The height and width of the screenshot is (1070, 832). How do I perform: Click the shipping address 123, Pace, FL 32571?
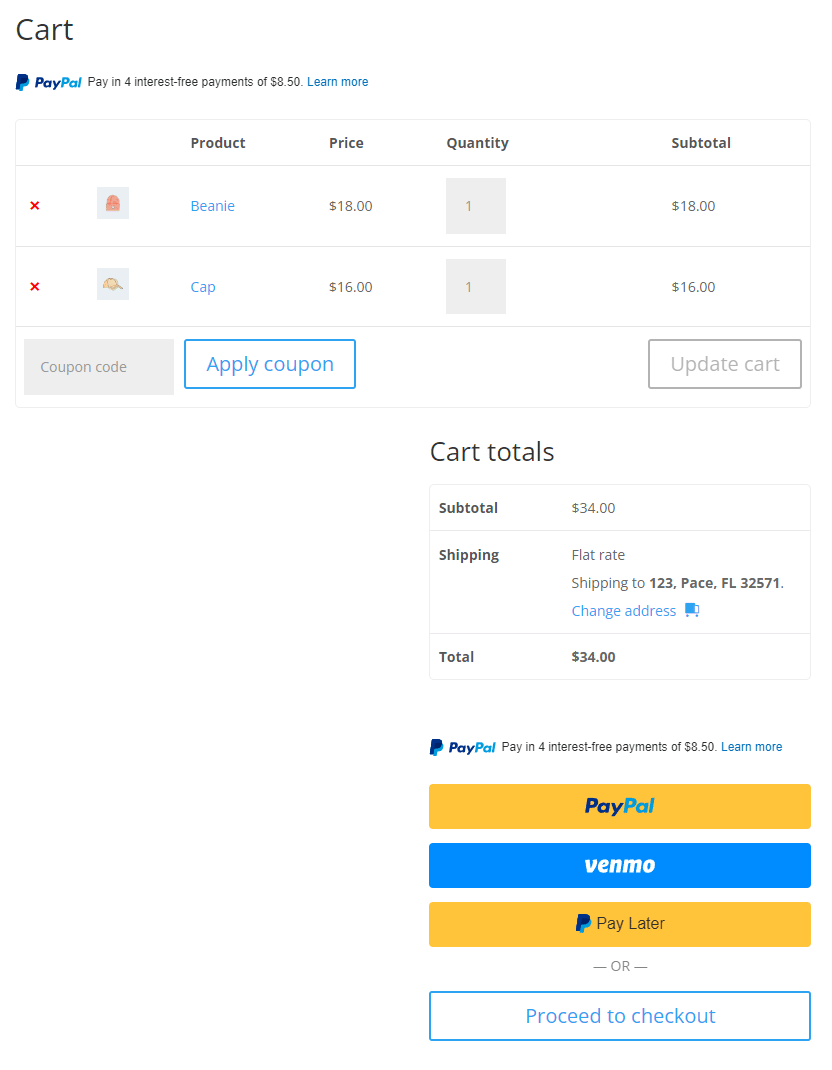(714, 583)
